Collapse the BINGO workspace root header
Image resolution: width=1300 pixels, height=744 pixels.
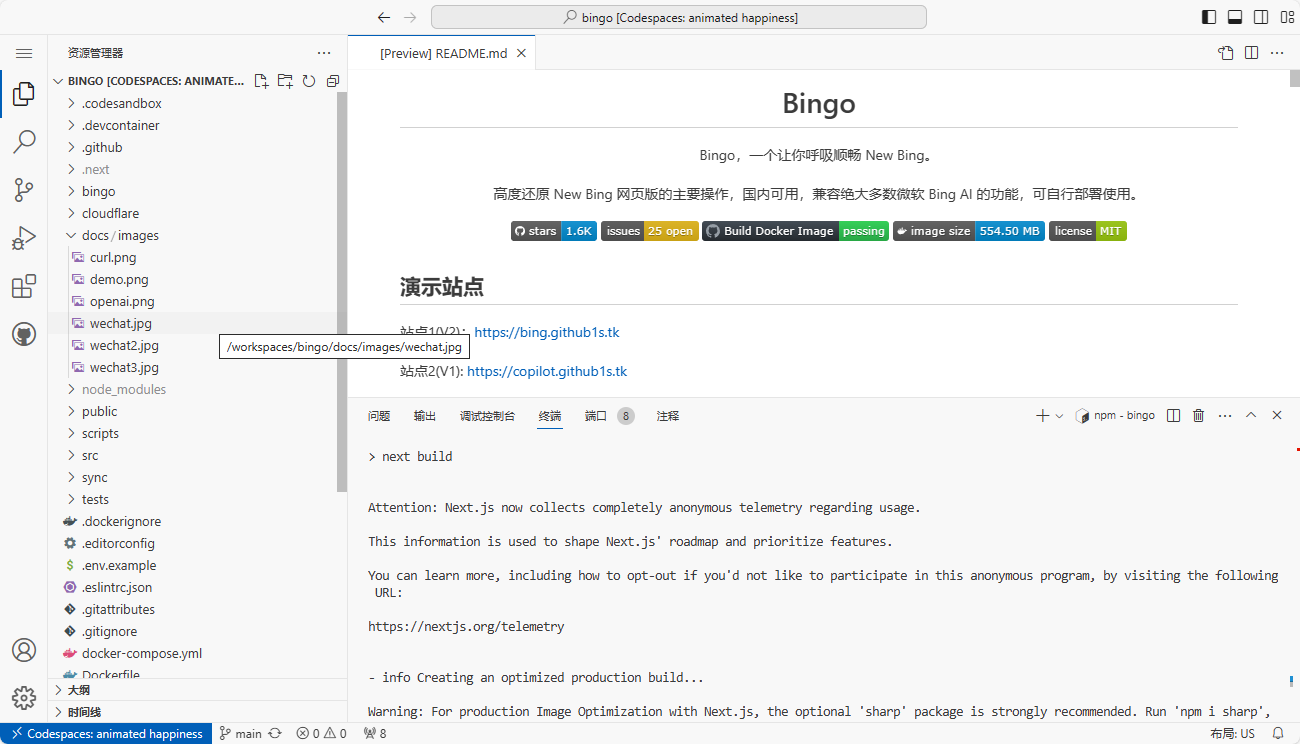tap(150, 81)
